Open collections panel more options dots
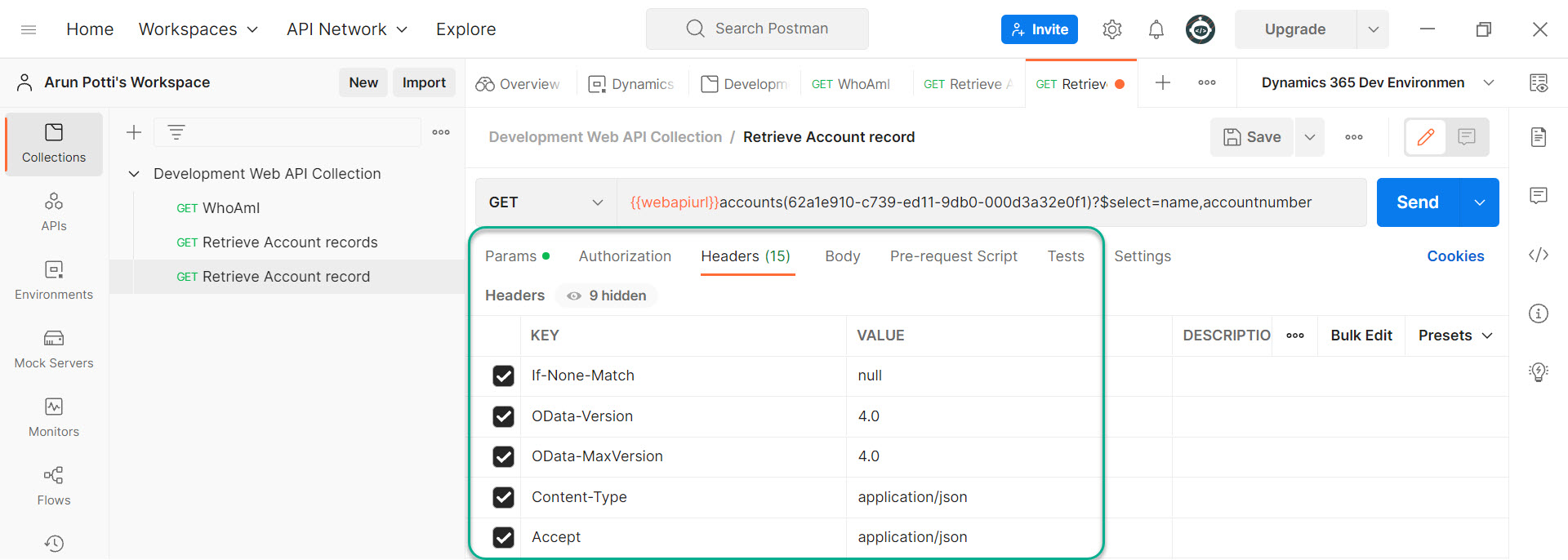Image resolution: width=1568 pixels, height=560 pixels. pyautogui.click(x=441, y=132)
